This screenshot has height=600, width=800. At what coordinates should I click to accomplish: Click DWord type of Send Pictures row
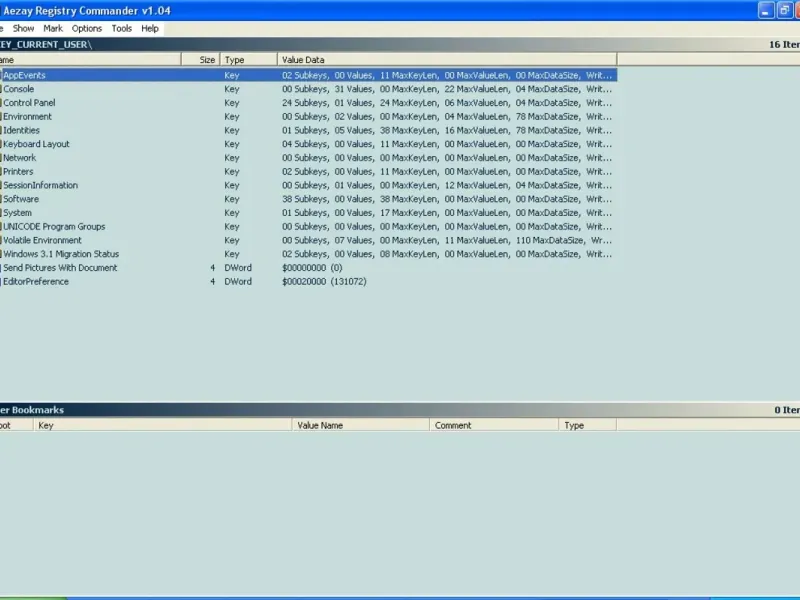(238, 268)
